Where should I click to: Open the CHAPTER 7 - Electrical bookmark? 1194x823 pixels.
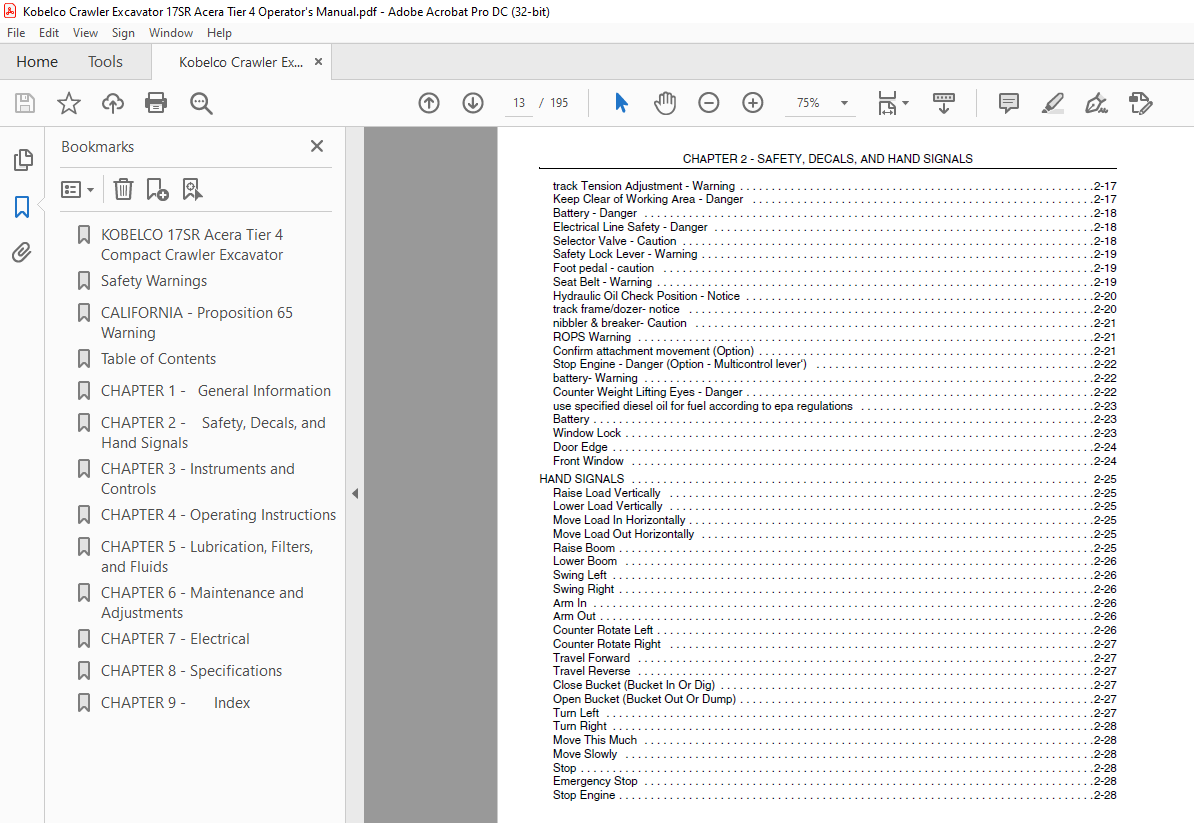coord(175,639)
